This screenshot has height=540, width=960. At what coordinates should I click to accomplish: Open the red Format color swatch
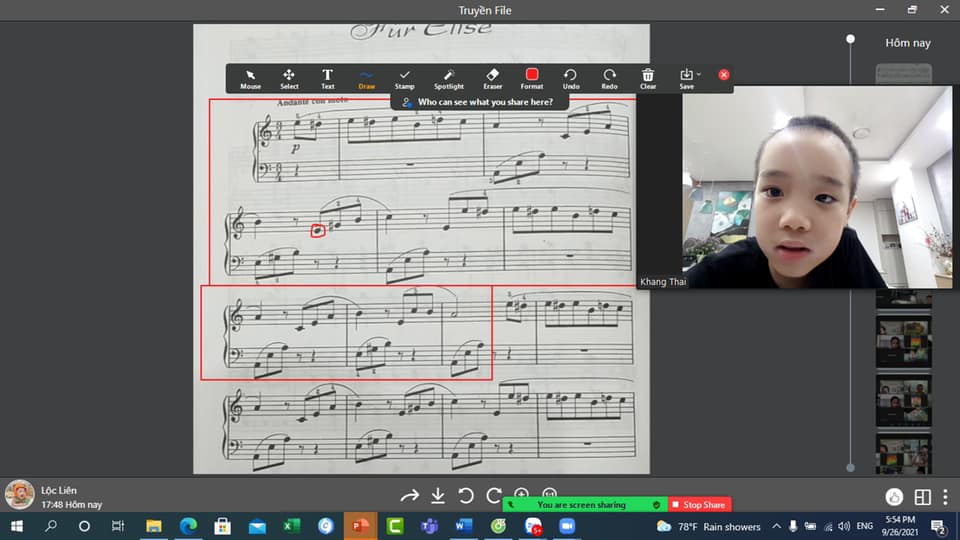tap(532, 75)
